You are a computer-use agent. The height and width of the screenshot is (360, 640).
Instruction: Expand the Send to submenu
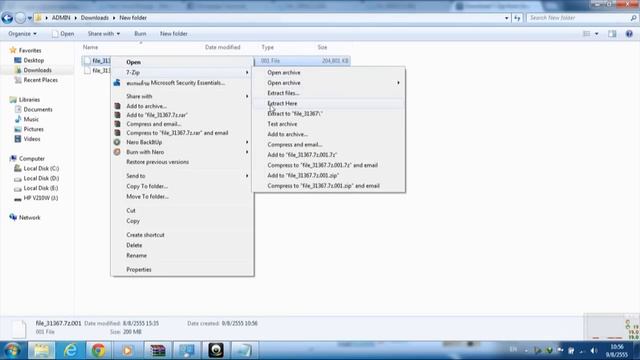click(182, 176)
